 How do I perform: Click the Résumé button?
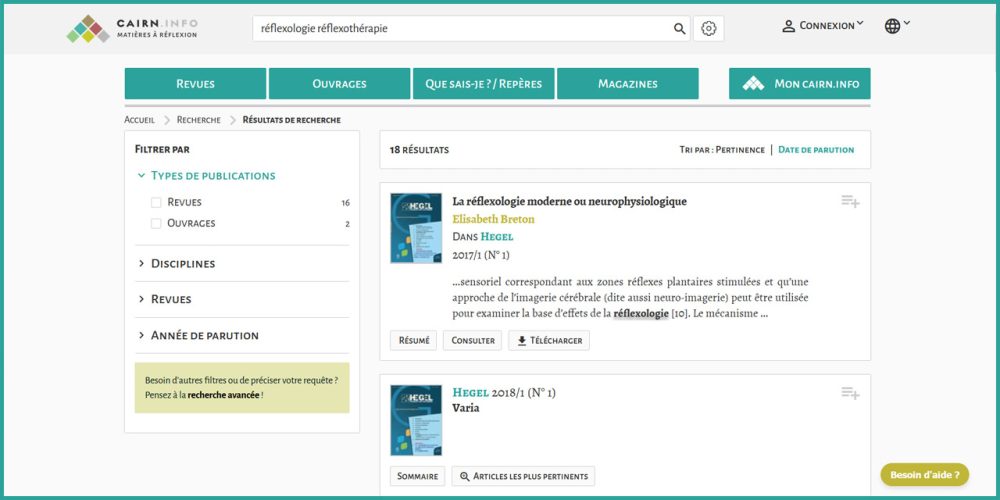(x=413, y=341)
